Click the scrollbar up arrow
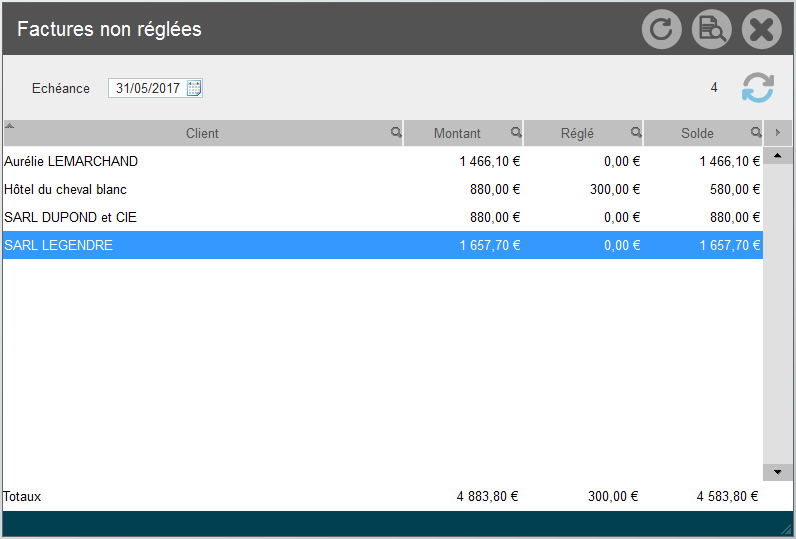The height and width of the screenshot is (539, 796). pyautogui.click(x=777, y=156)
